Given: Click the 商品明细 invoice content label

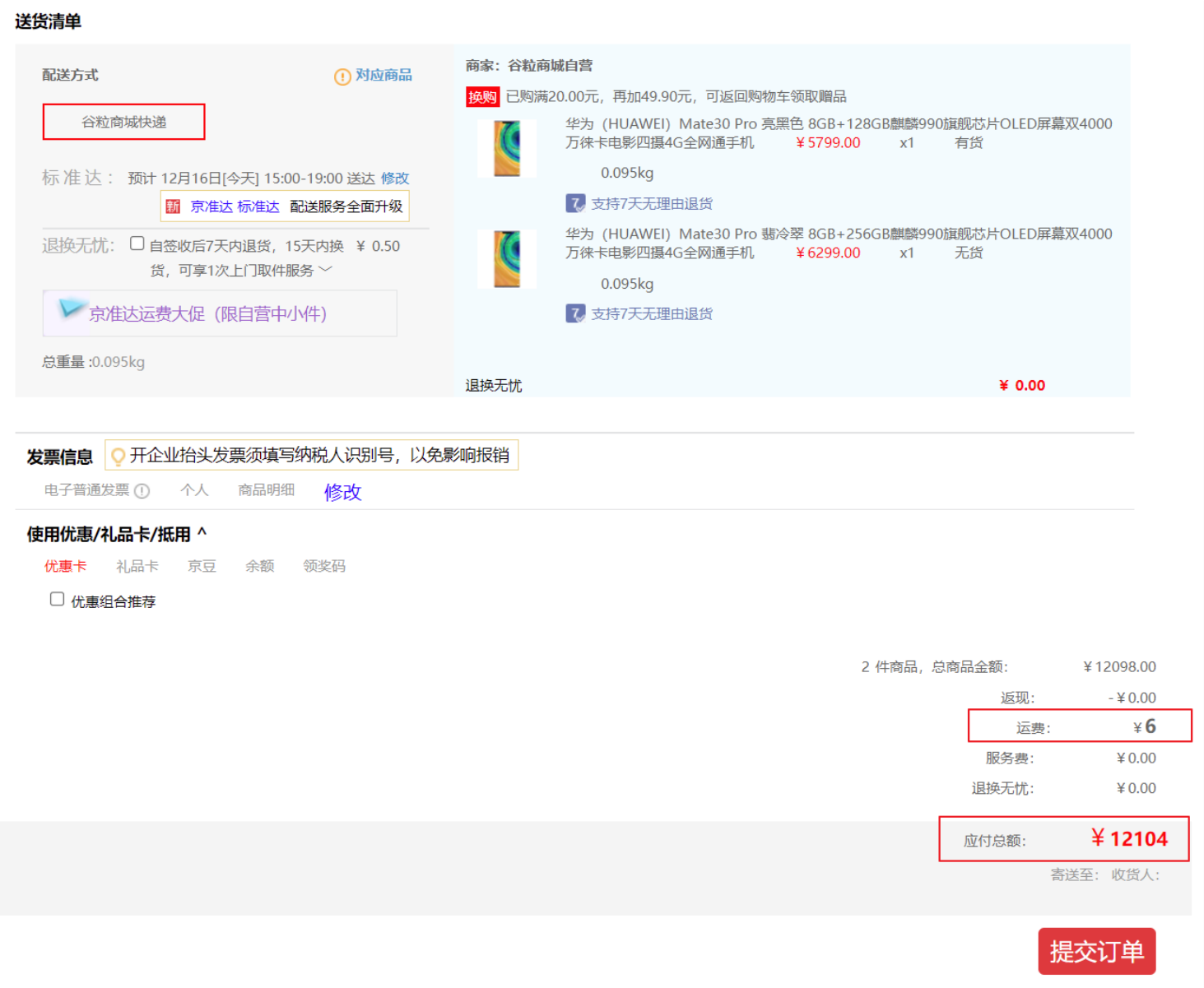Looking at the screenshot, I should click(x=267, y=490).
